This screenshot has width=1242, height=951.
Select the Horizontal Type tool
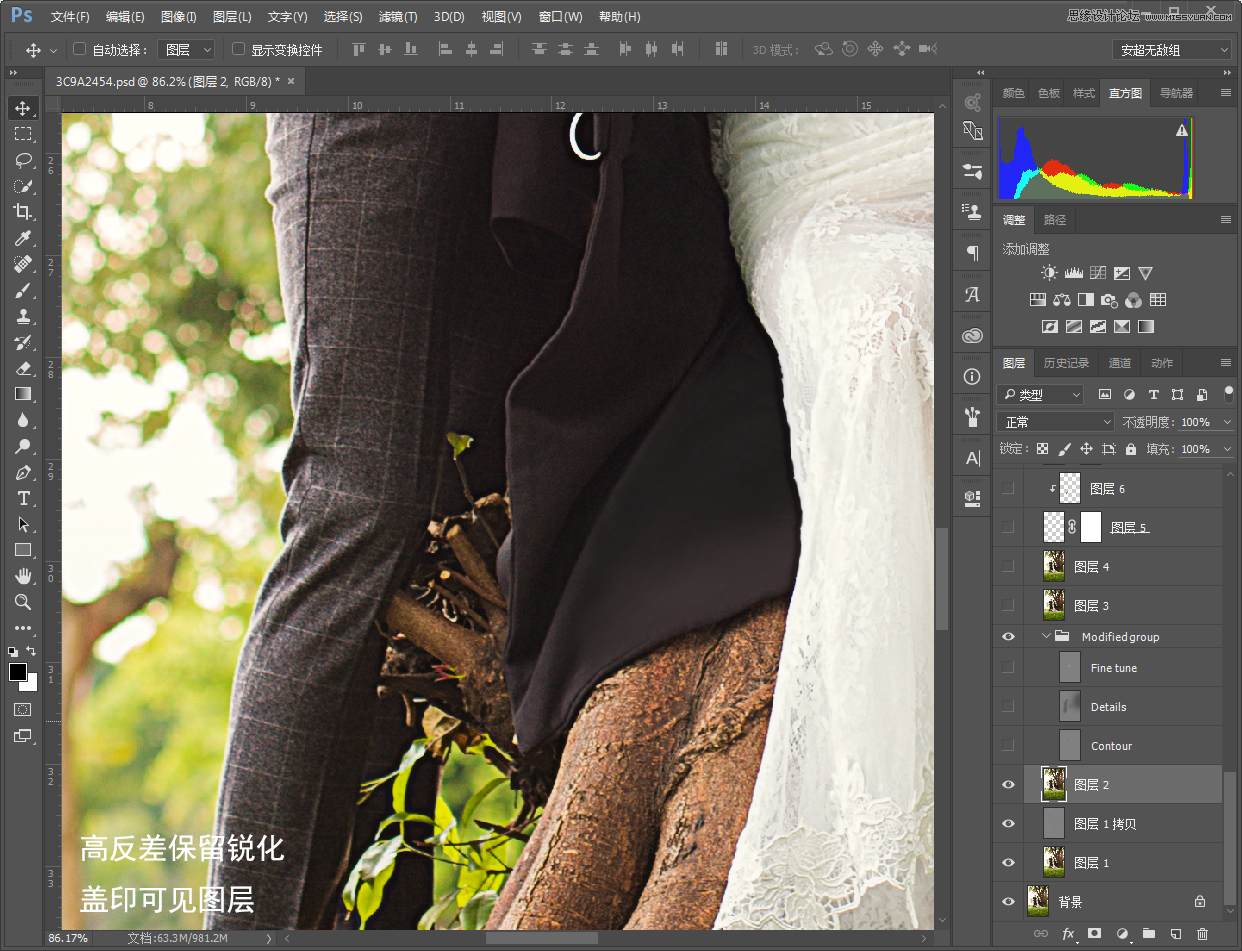click(22, 498)
